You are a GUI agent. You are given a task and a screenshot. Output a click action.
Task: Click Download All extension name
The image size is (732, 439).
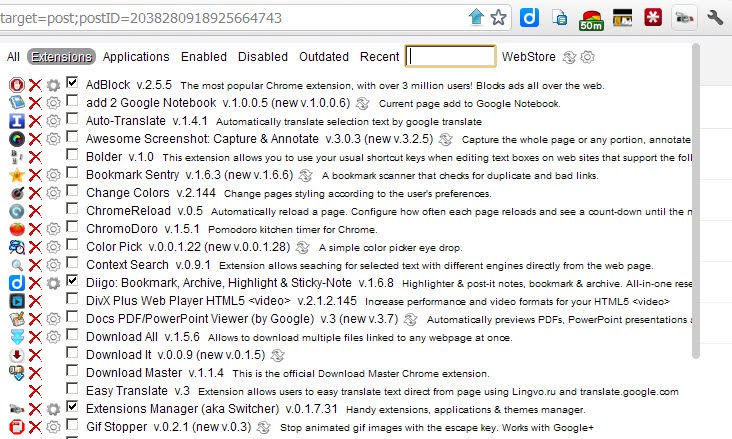121,337
